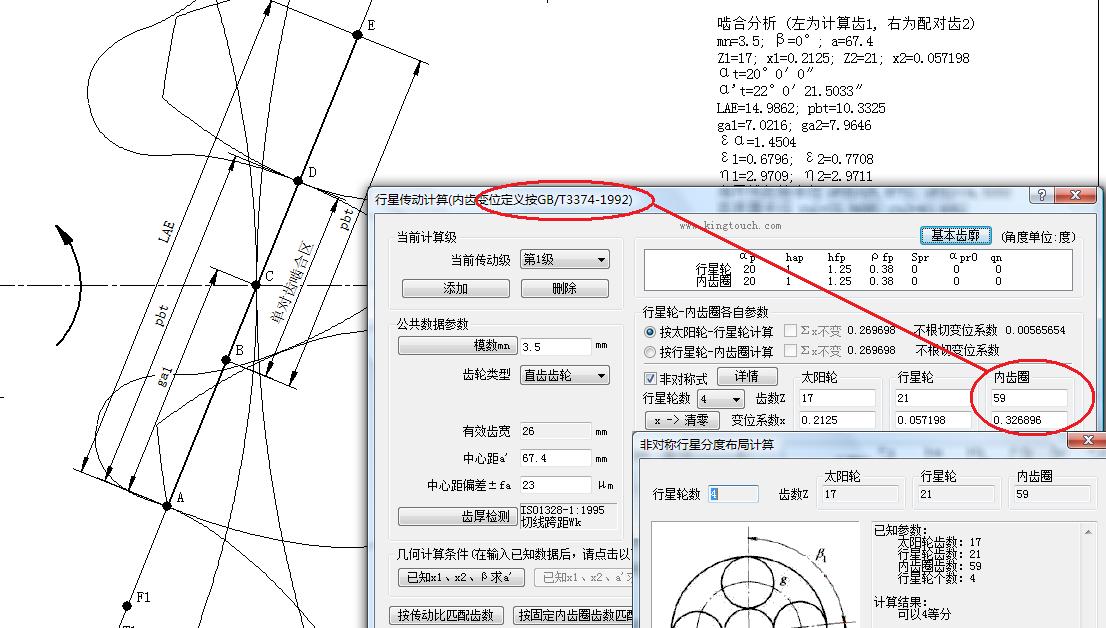
Task: Open the 当前传动级 dropdown showing 第1级
Action: click(x=564, y=260)
